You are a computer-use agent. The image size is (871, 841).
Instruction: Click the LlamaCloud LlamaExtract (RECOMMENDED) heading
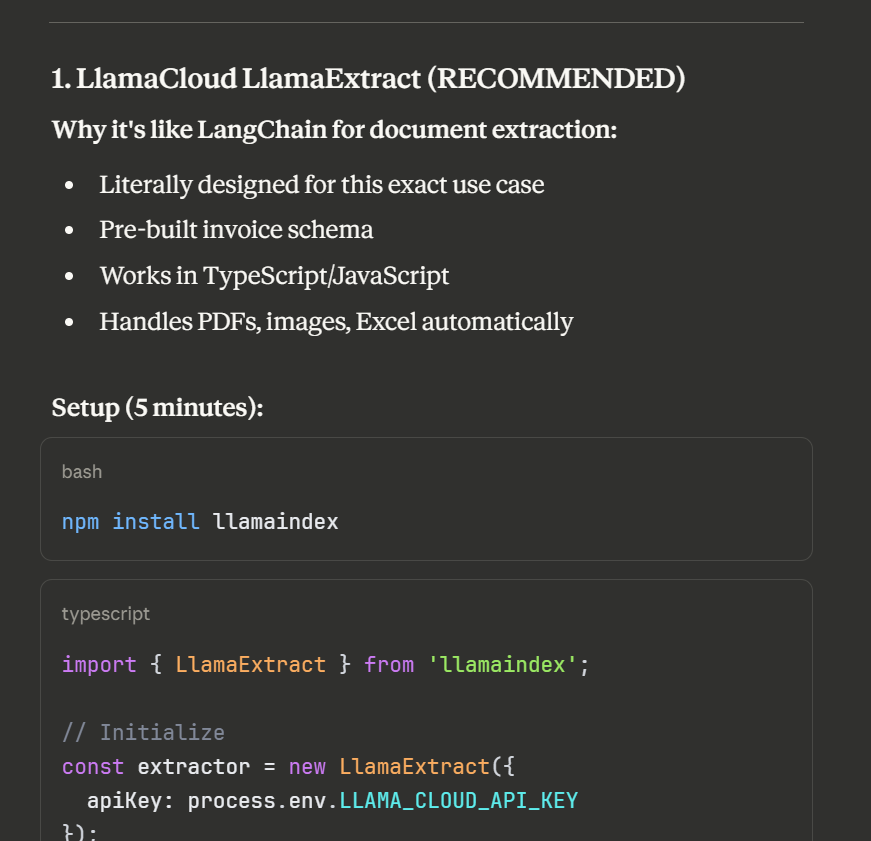click(x=368, y=79)
